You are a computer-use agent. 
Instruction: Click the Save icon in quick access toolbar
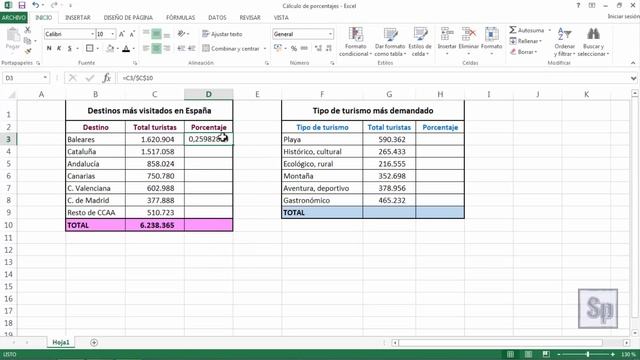(22, 5)
